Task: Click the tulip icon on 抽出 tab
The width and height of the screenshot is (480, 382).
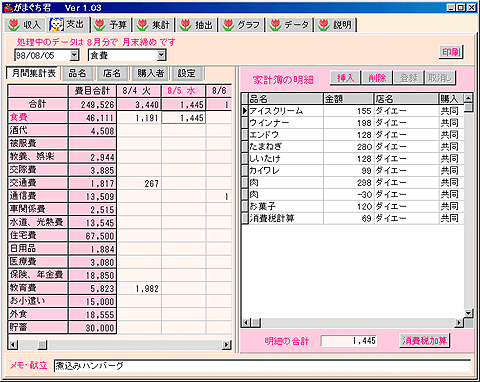Action: 186,25
